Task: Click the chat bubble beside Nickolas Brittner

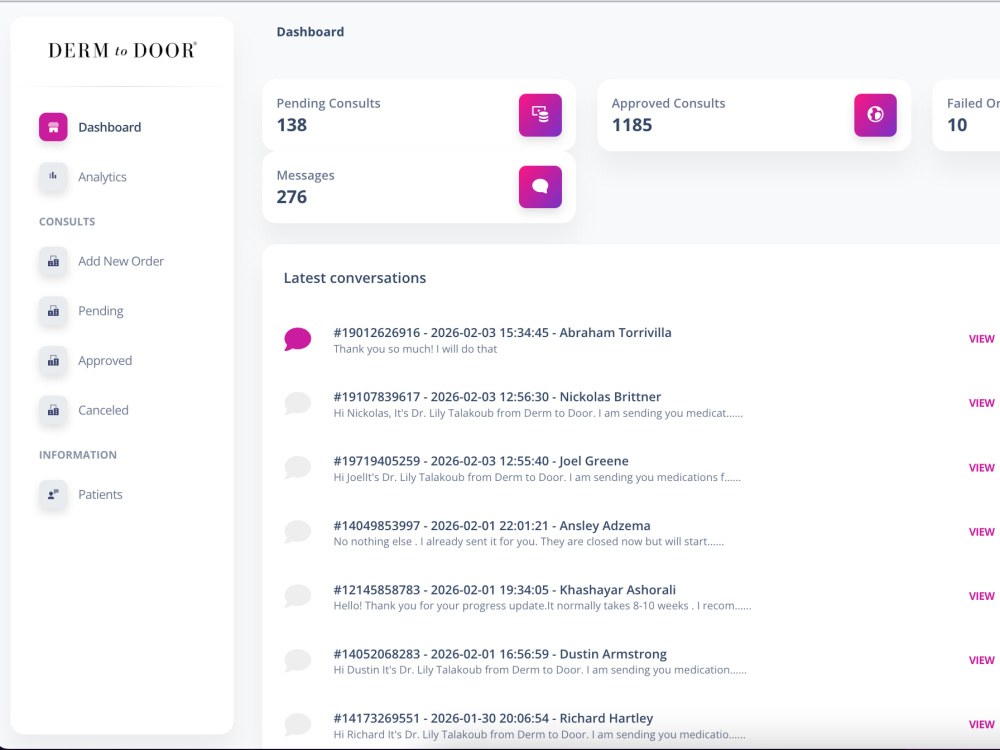Action: coord(297,403)
